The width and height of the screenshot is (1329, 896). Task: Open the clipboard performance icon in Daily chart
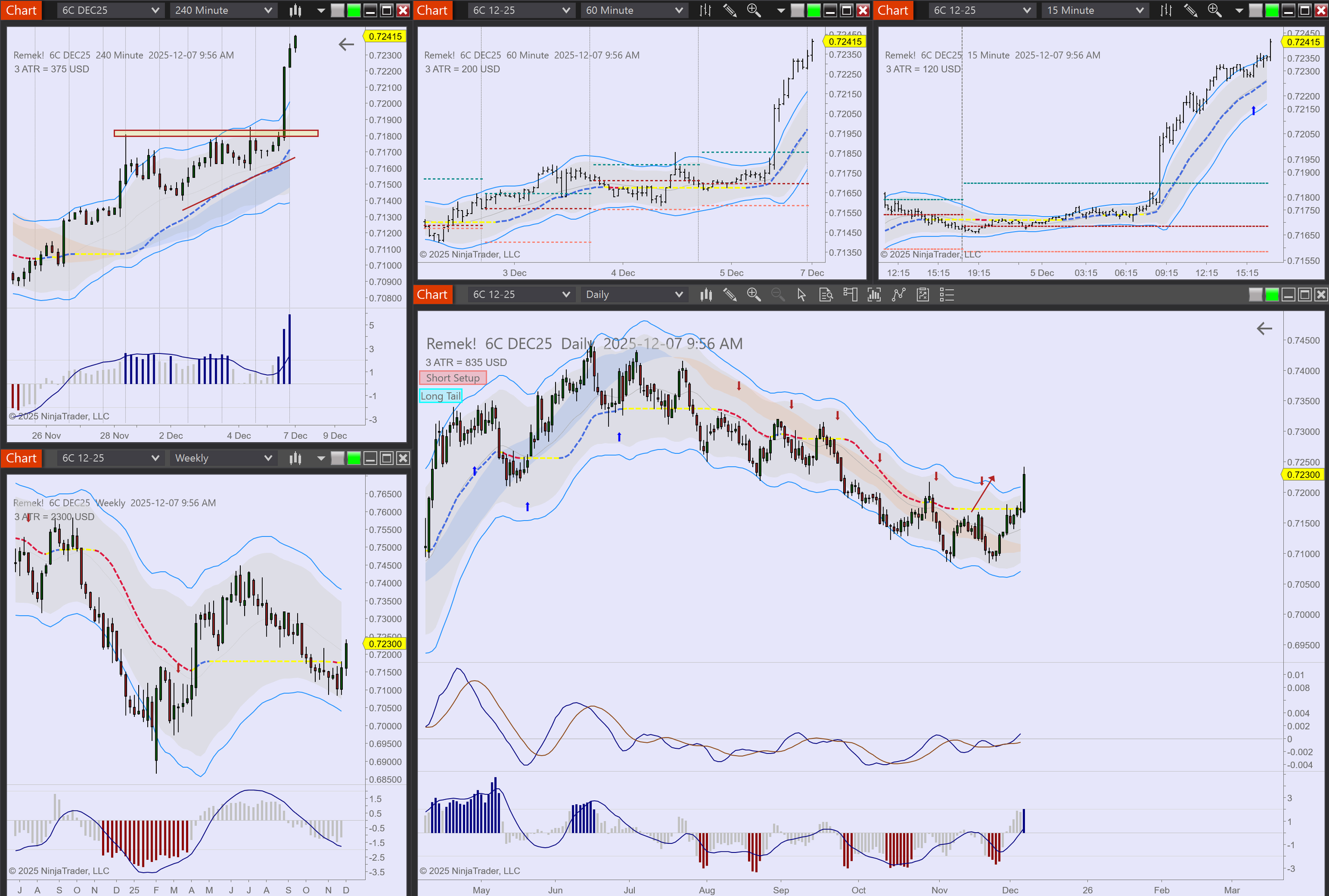point(922,295)
